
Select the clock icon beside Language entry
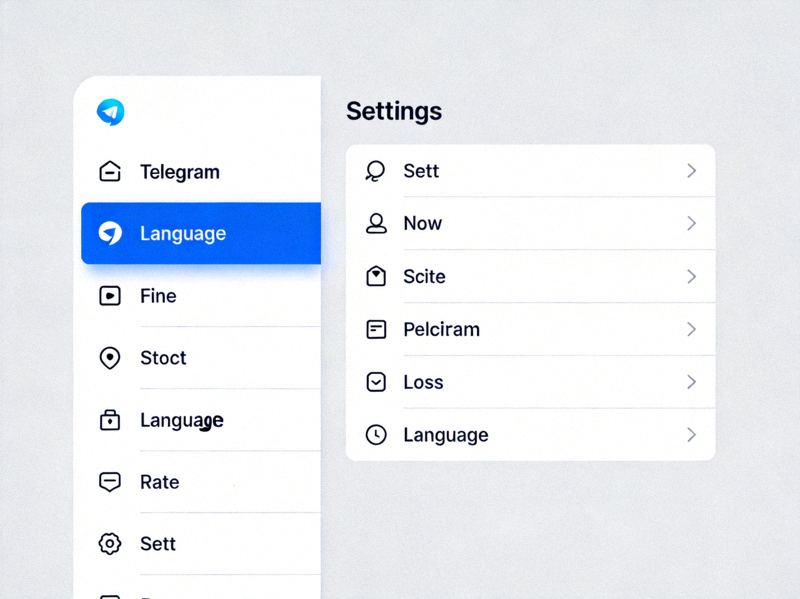click(375, 435)
